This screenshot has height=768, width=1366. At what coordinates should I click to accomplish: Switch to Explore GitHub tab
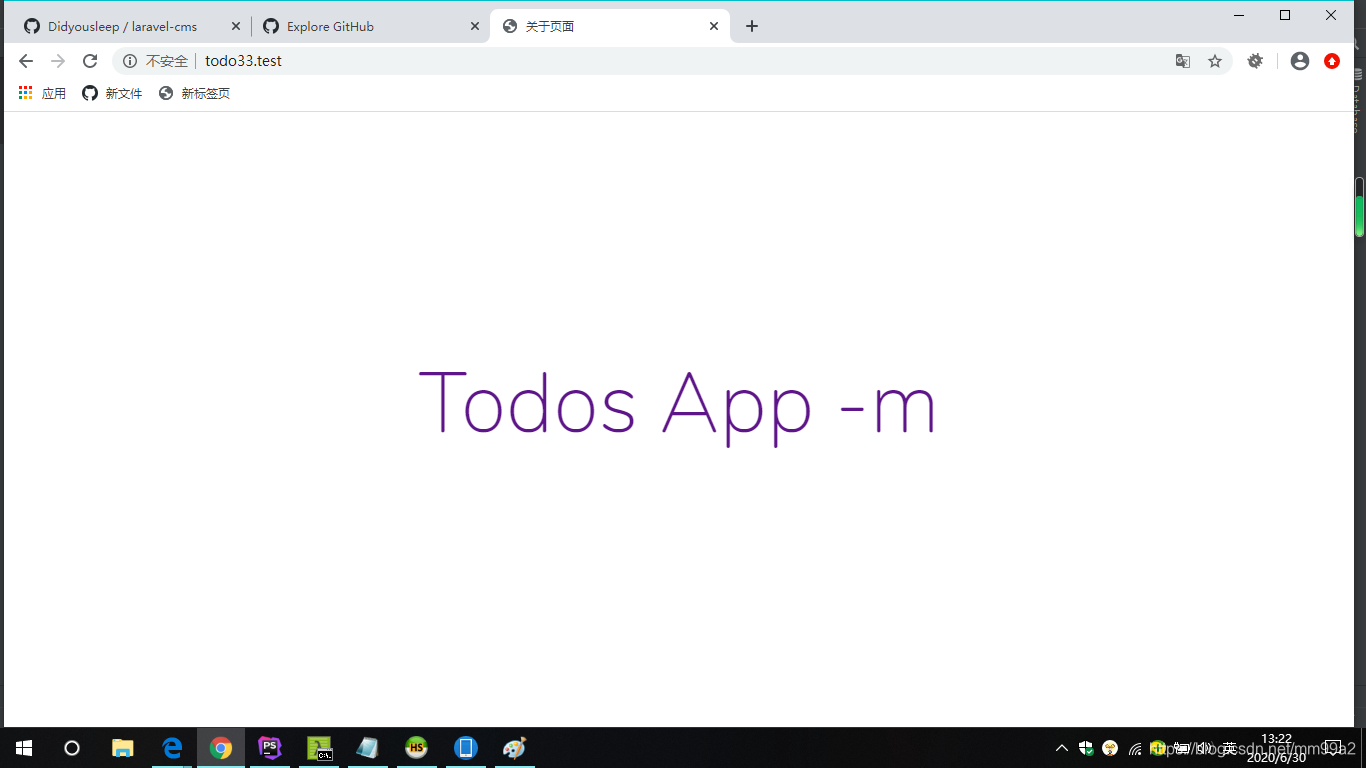tap(369, 26)
